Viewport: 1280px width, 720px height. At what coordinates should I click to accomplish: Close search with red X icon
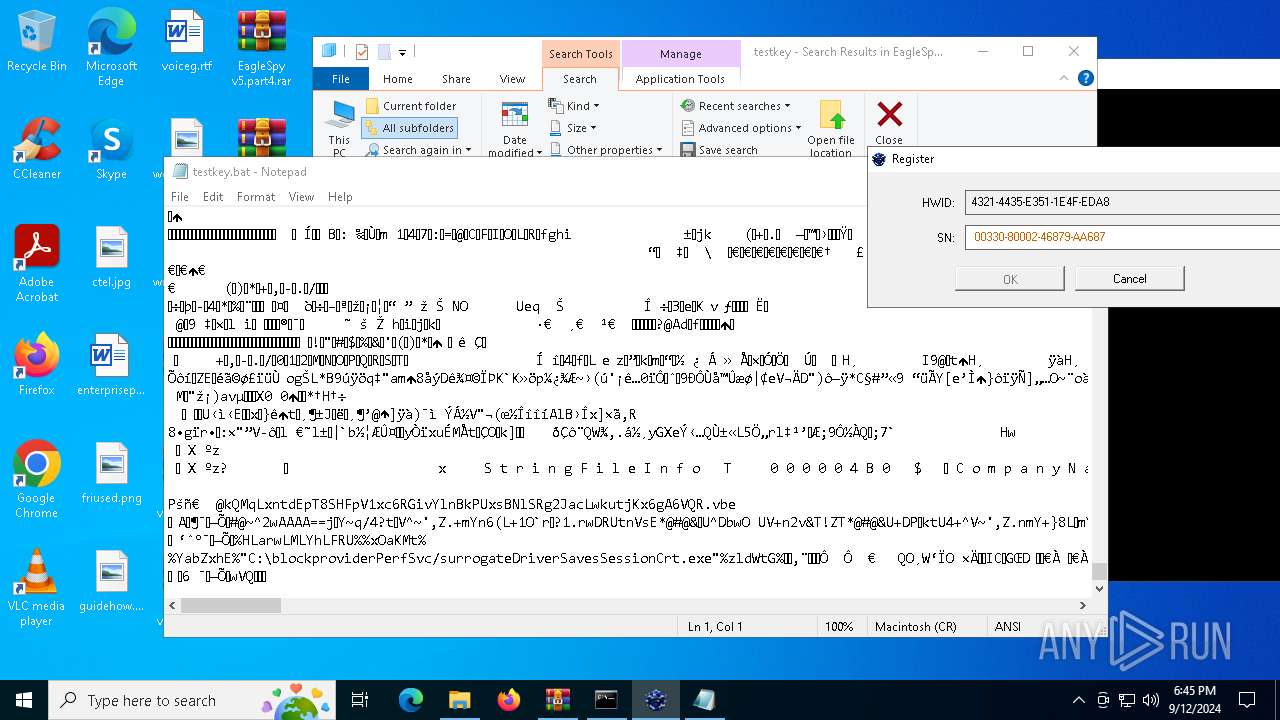(889, 123)
